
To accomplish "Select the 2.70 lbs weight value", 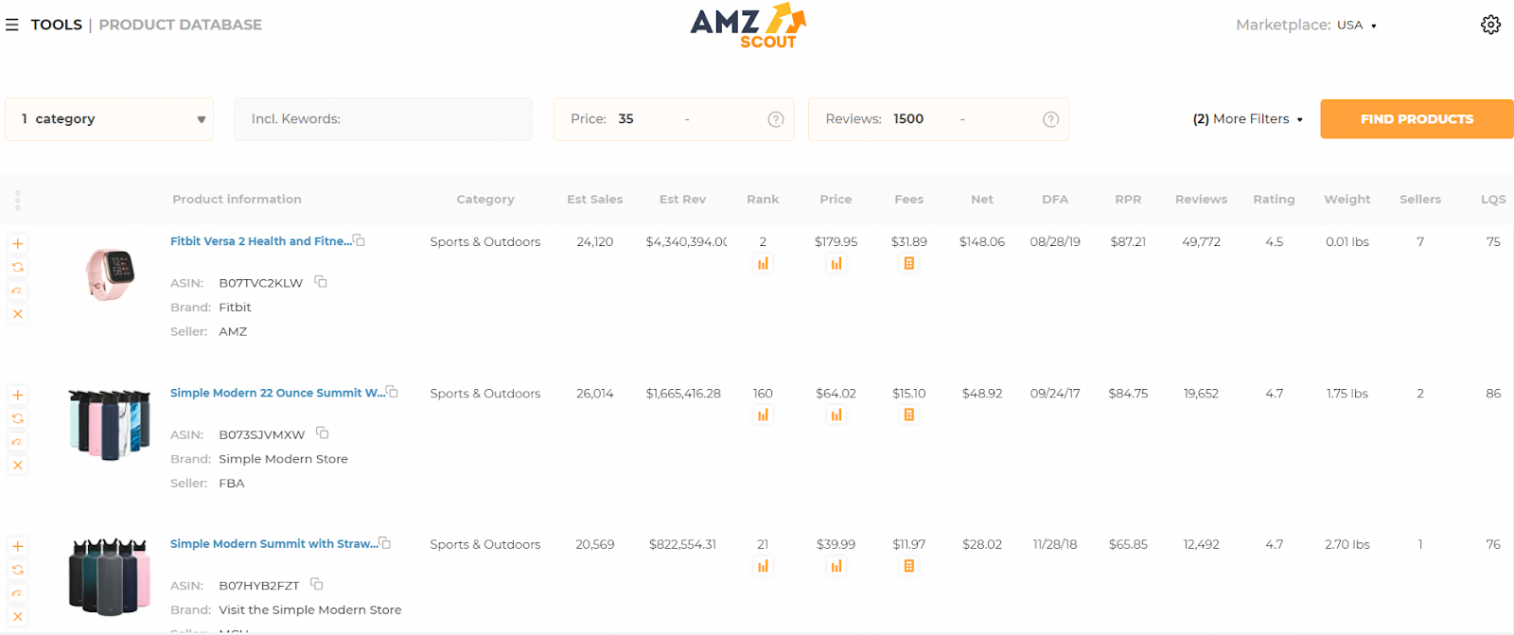I will tap(1347, 544).
